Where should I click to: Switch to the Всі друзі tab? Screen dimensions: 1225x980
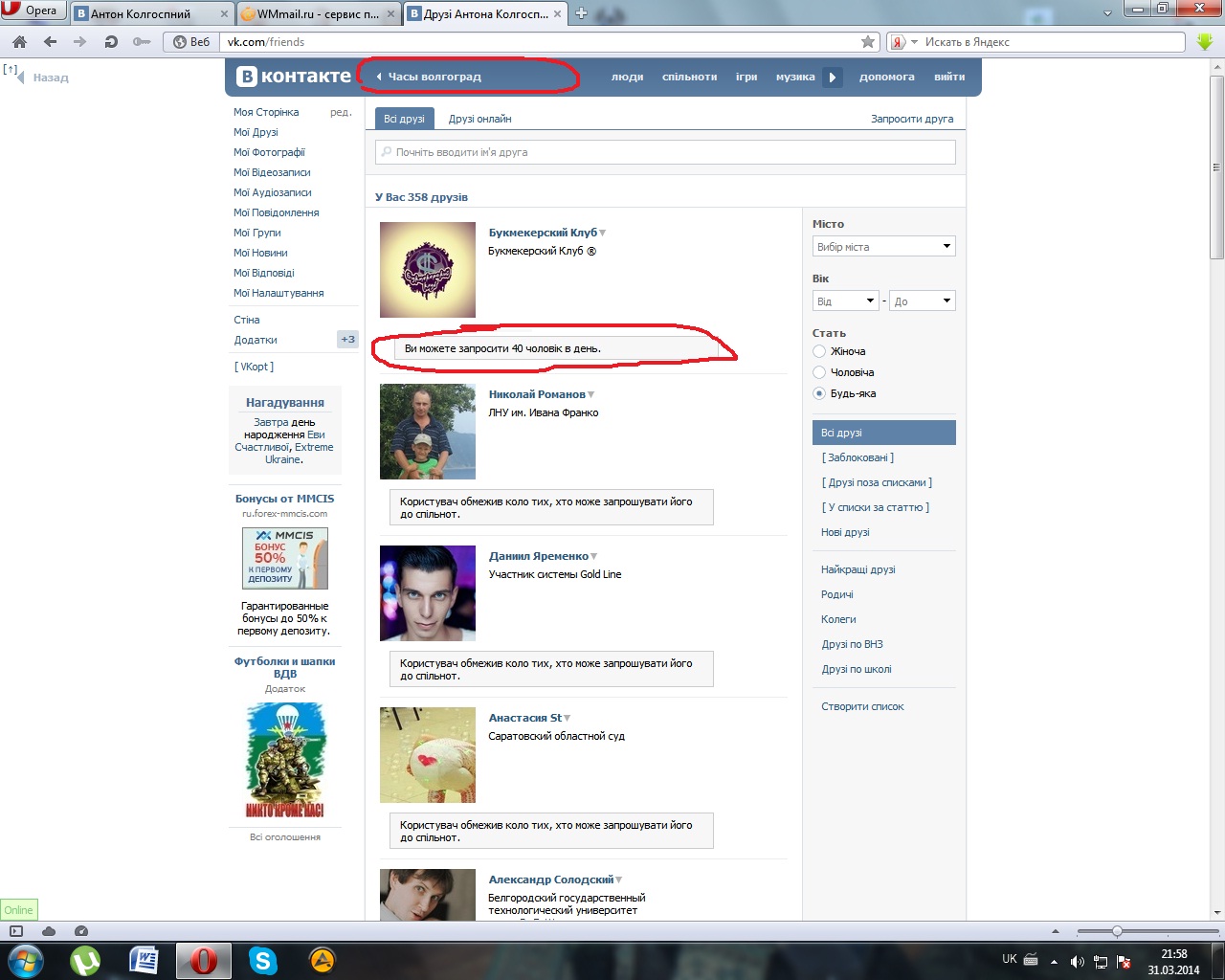[404, 119]
